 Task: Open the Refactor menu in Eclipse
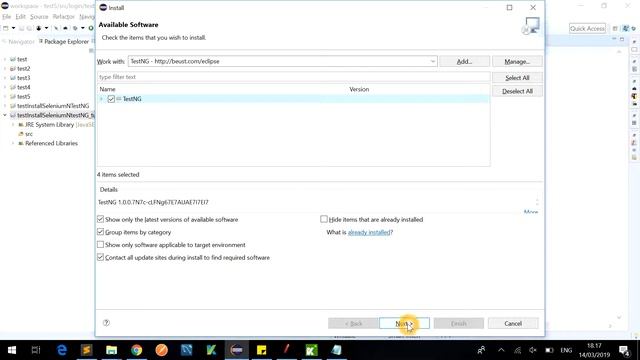64,17
